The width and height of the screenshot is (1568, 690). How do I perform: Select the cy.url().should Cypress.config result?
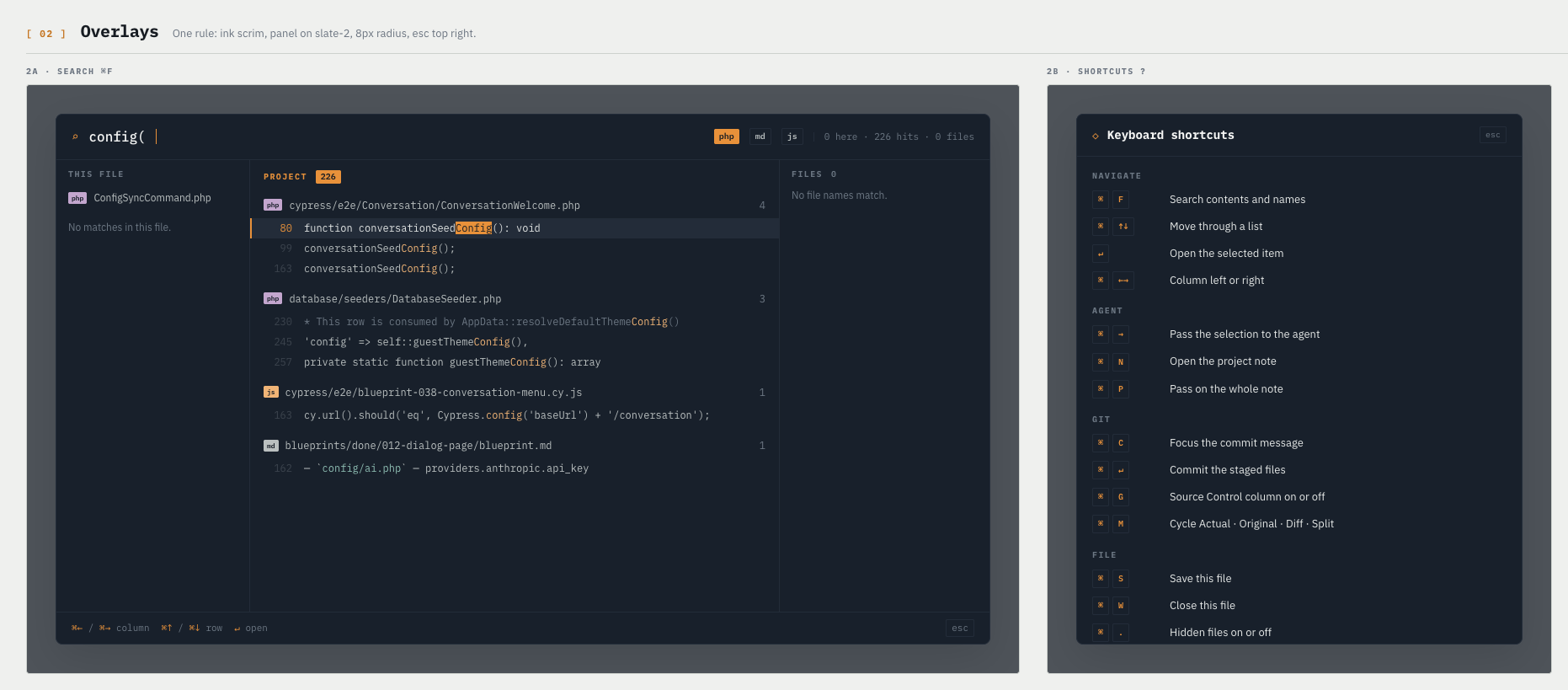coord(515,415)
